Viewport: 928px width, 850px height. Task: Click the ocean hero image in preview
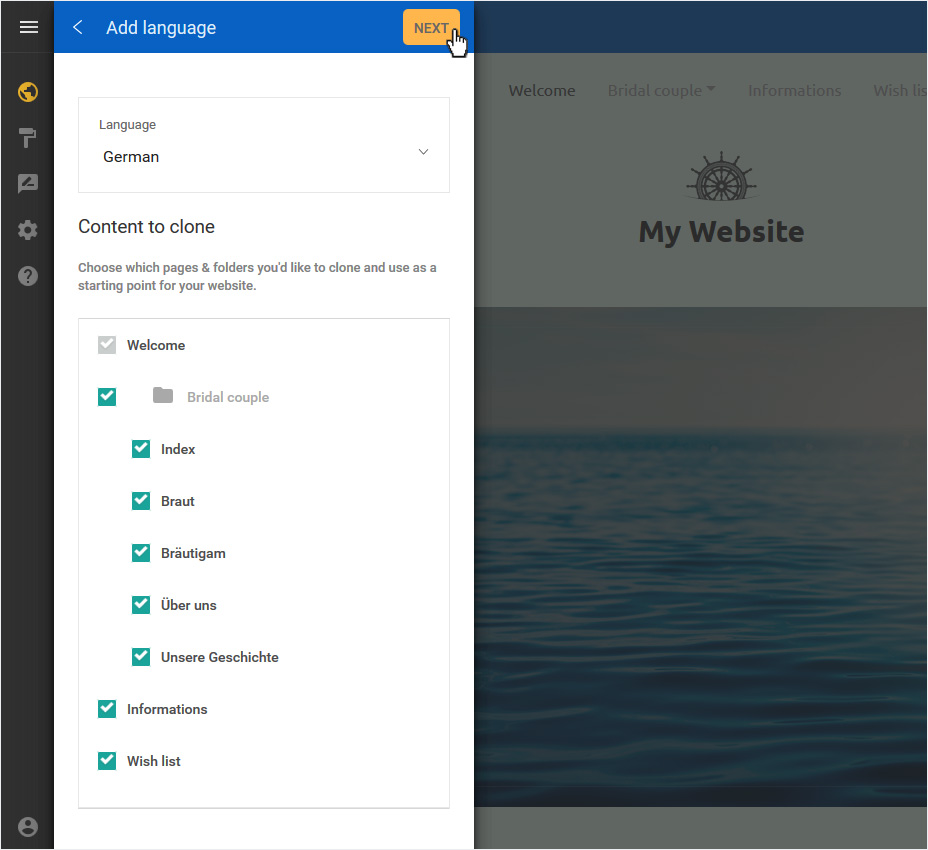(701, 556)
